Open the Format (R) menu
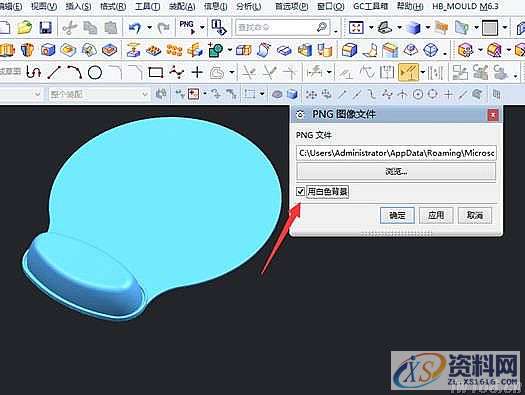This screenshot has height=395, width=525. 113,6
